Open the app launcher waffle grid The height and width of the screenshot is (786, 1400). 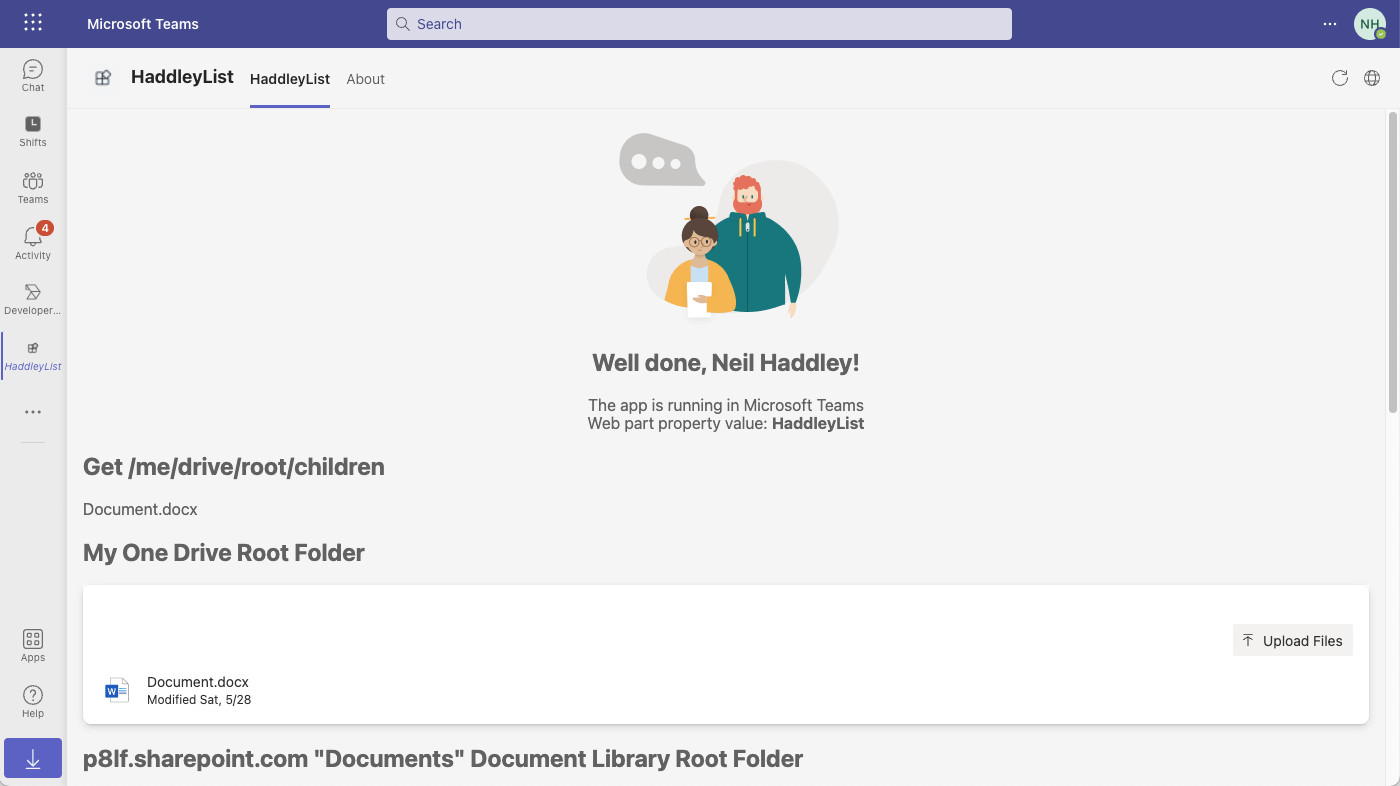coord(33,23)
